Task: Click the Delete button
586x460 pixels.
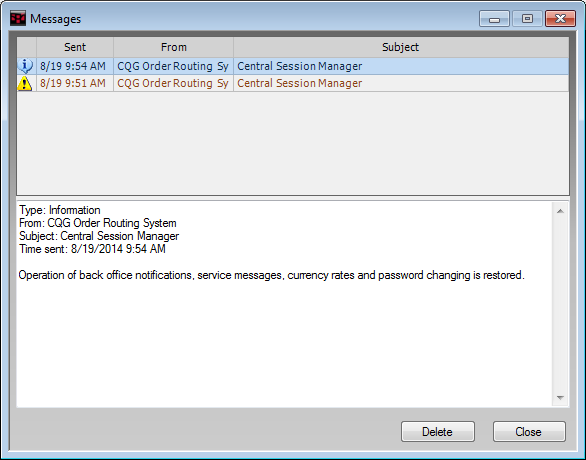Action: click(x=438, y=432)
